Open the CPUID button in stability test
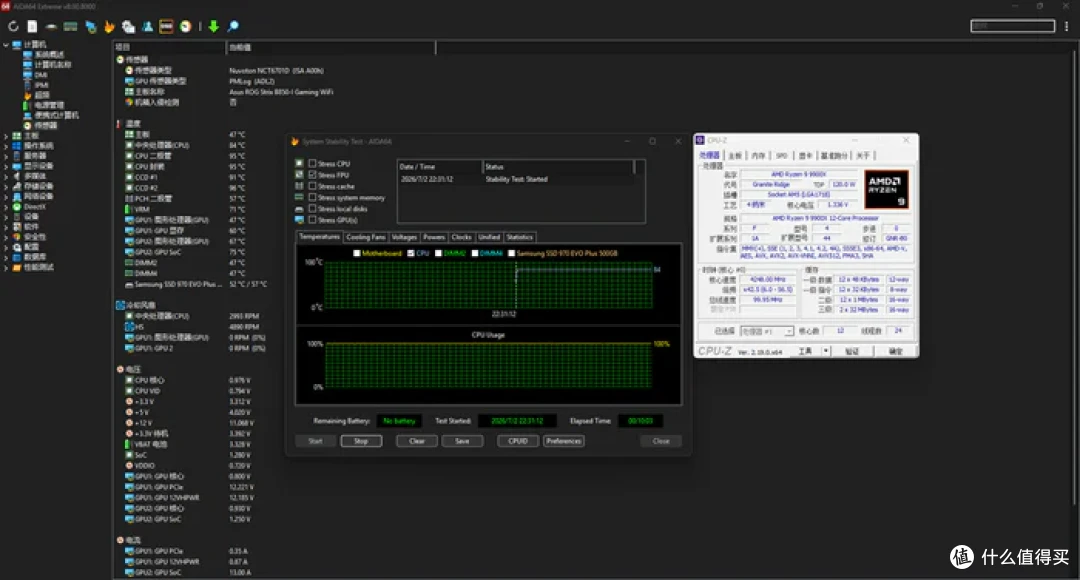The image size is (1080, 580). 518,441
